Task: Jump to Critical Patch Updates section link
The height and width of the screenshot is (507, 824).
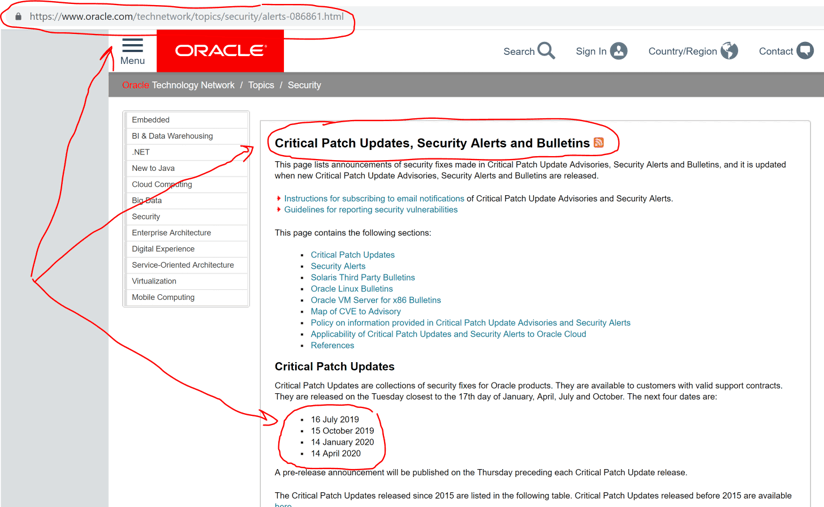Action: [x=353, y=255]
